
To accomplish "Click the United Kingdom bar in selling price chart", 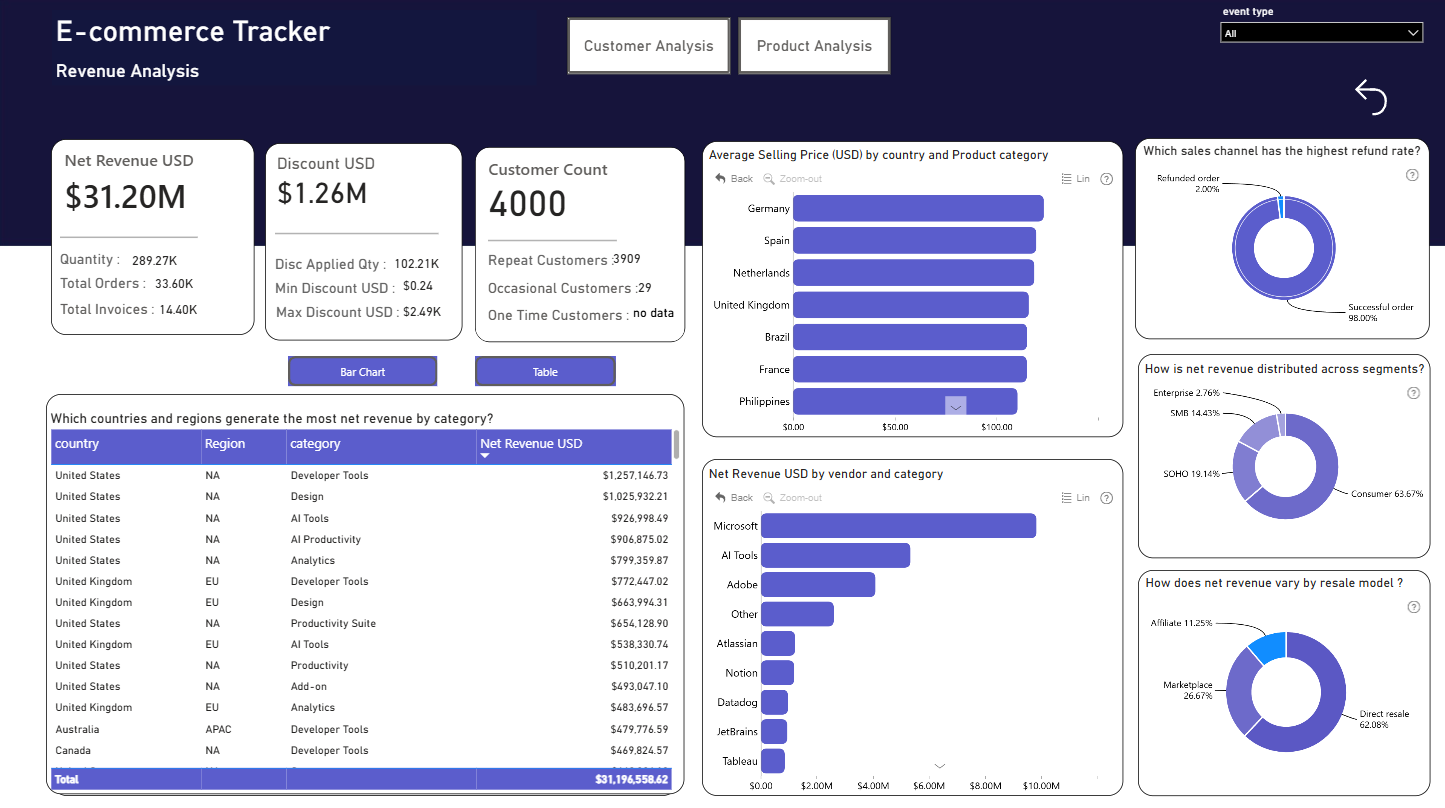I will click(x=911, y=305).
